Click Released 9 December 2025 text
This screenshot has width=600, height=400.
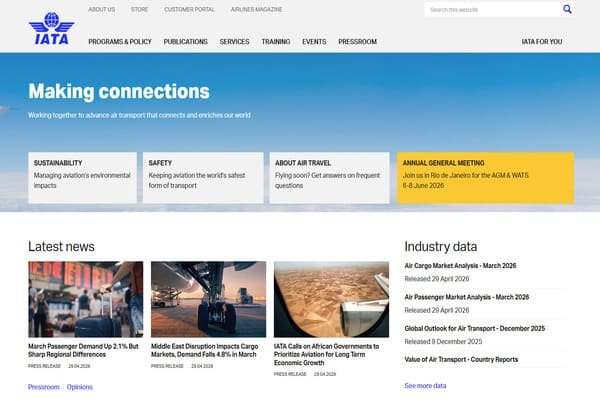(443, 341)
